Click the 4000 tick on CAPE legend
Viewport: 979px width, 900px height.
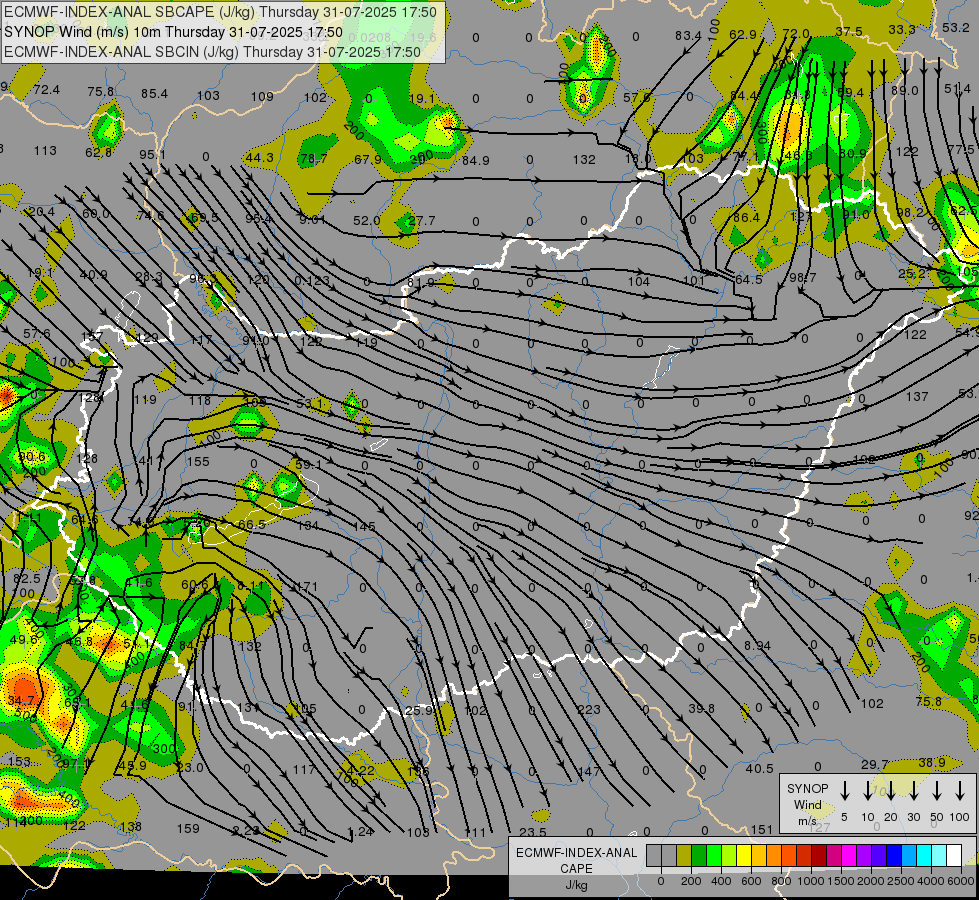[x=931, y=881]
